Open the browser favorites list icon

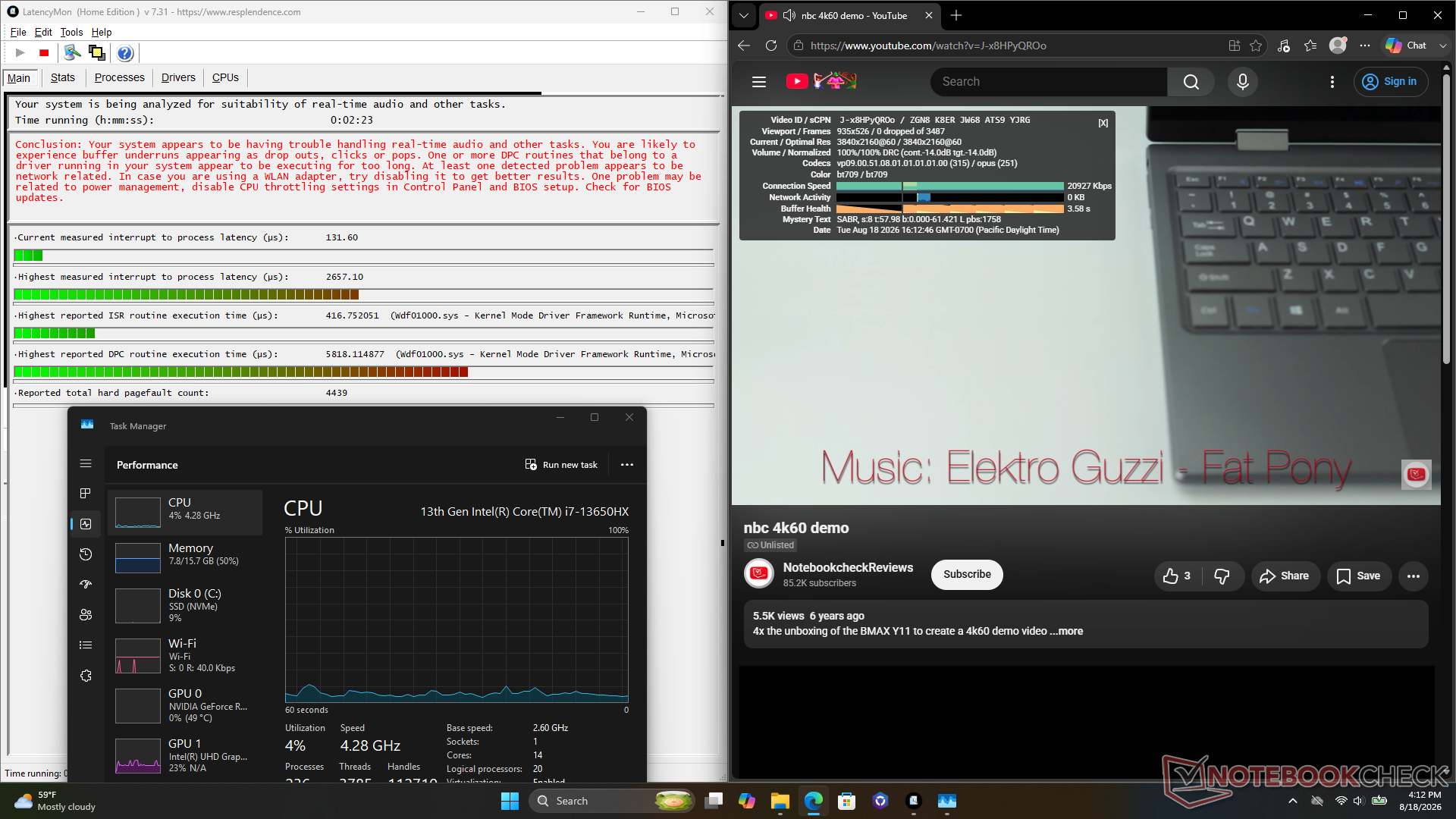coord(1310,45)
